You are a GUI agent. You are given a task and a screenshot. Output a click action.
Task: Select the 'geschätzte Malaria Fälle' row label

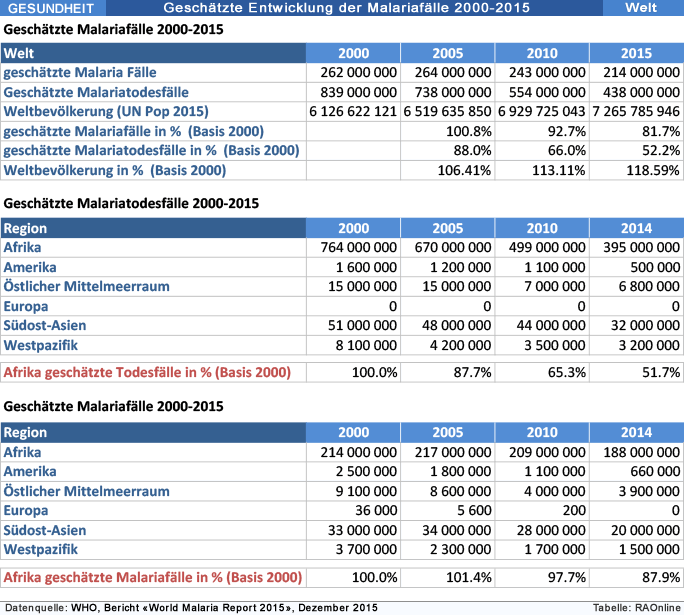tap(80, 72)
